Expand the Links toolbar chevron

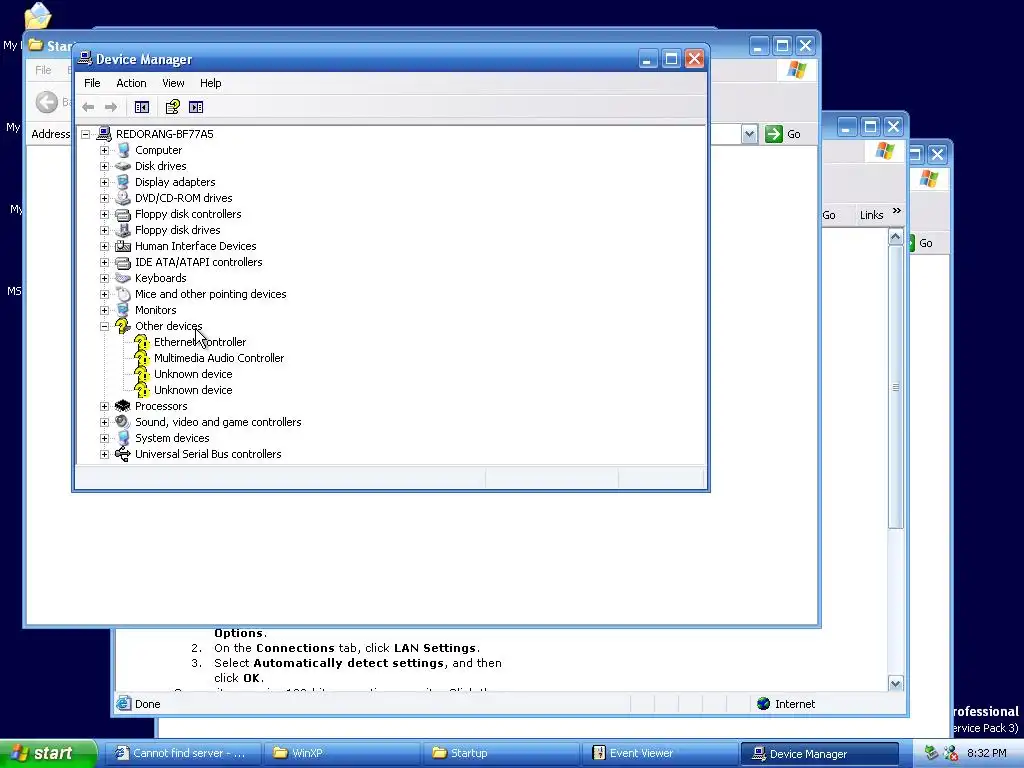point(897,211)
